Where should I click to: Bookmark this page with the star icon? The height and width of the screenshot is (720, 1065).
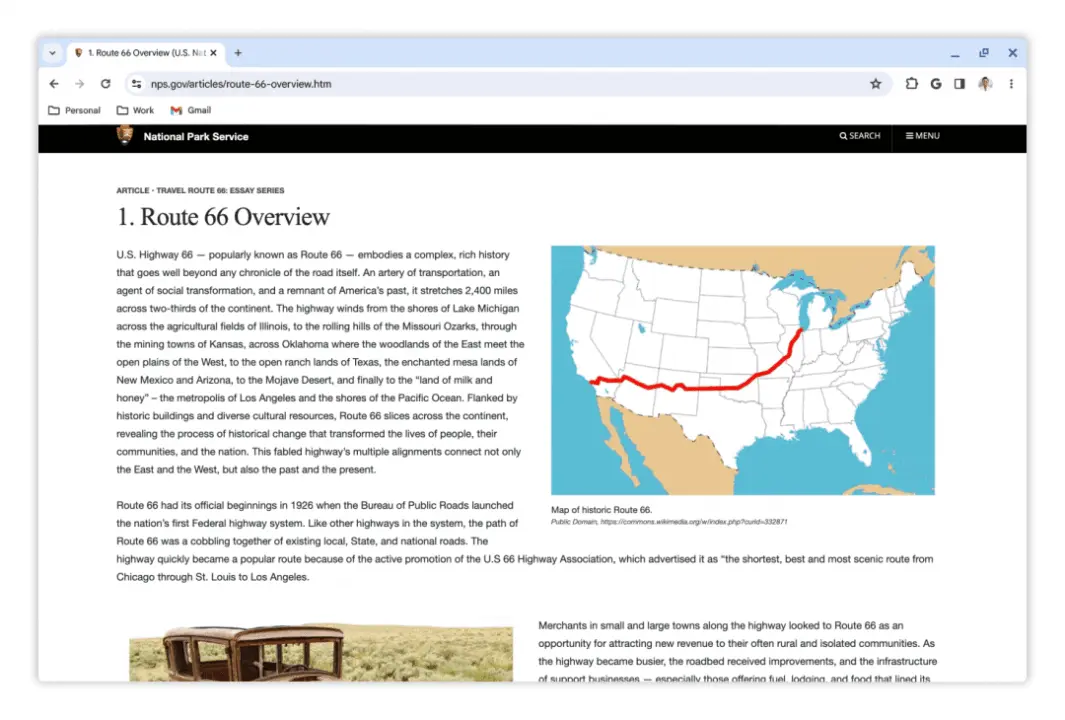click(875, 84)
